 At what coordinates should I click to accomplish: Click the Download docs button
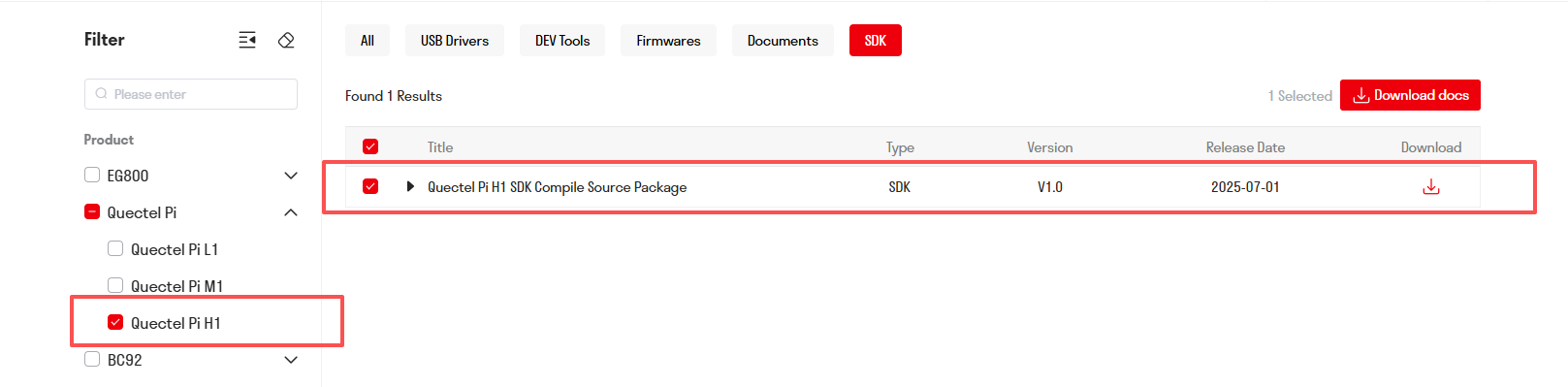click(1410, 95)
